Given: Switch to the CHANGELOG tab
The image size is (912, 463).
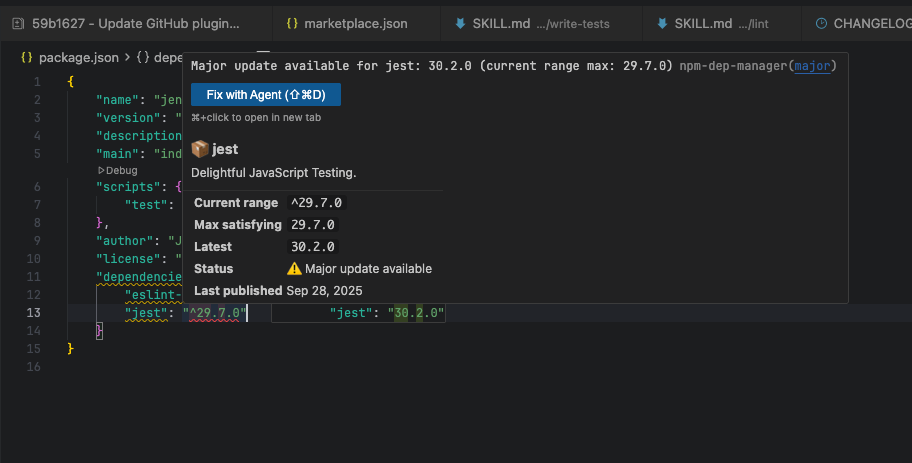Looking at the screenshot, I should (x=857, y=24).
